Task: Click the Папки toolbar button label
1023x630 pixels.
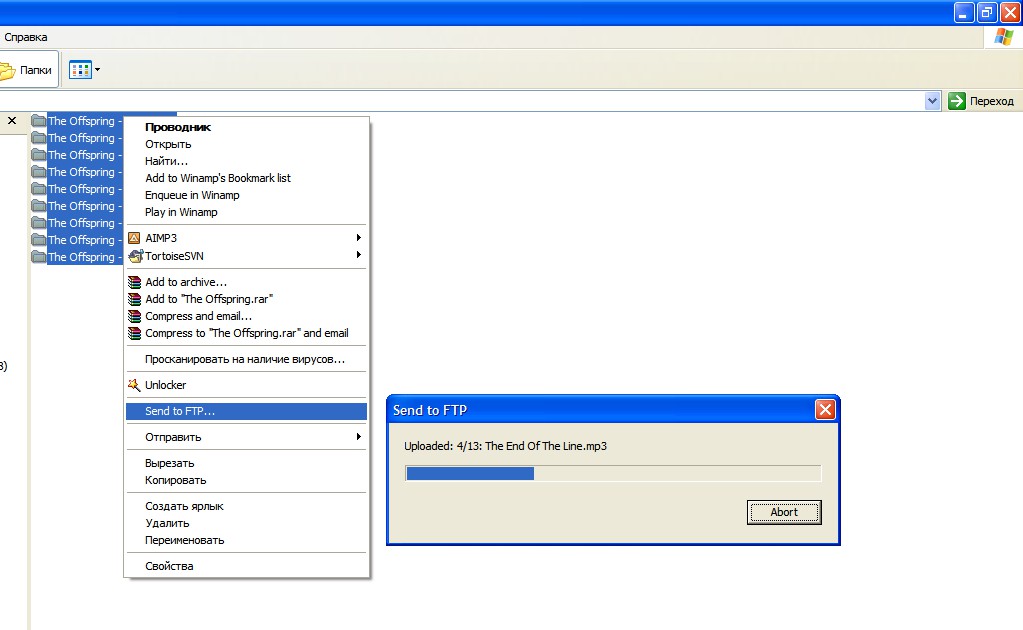Action: click(35, 70)
